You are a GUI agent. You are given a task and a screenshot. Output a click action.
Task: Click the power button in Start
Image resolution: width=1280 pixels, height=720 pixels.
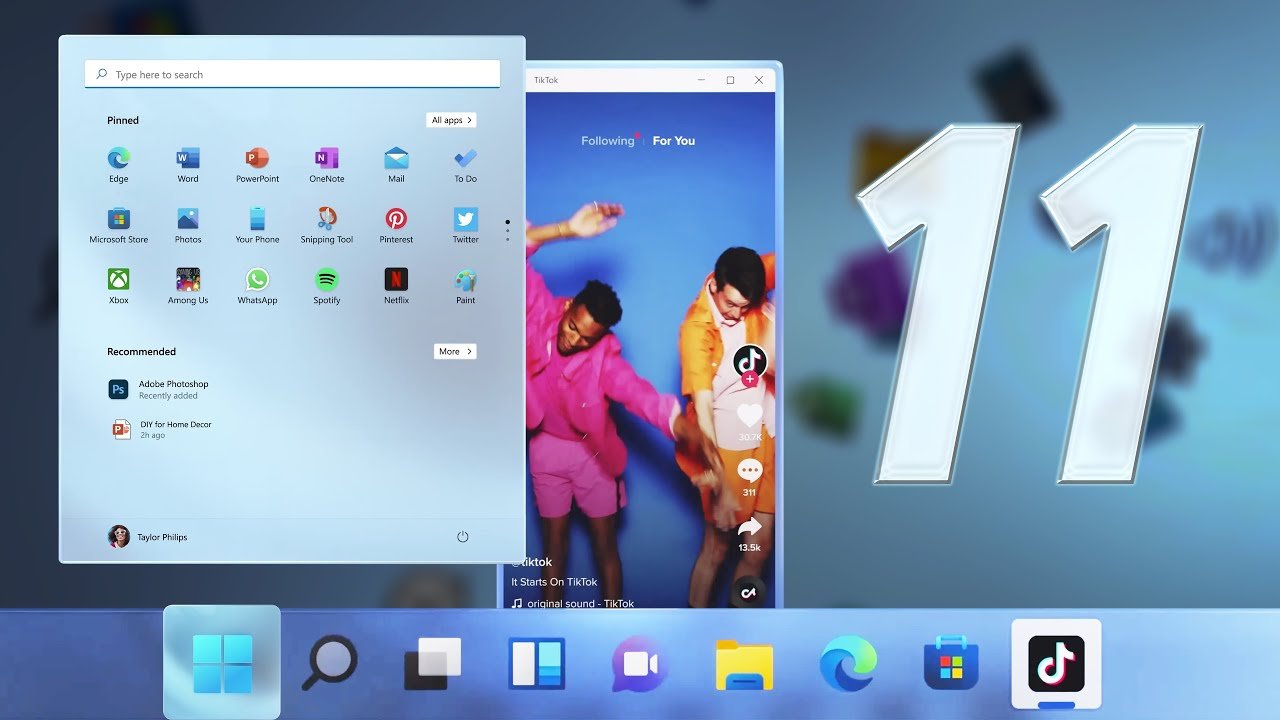463,537
